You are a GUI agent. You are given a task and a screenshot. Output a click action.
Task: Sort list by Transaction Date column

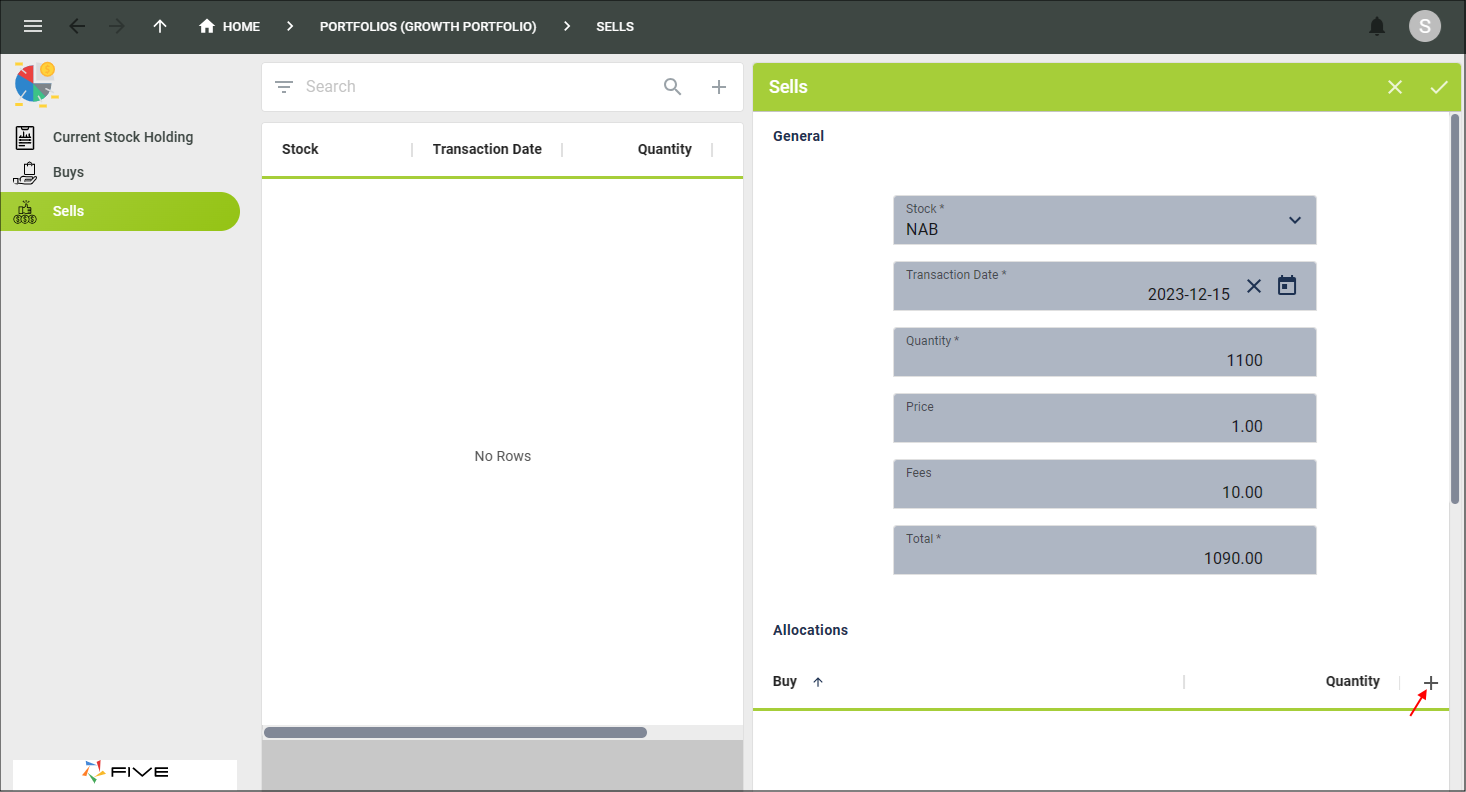click(x=487, y=149)
